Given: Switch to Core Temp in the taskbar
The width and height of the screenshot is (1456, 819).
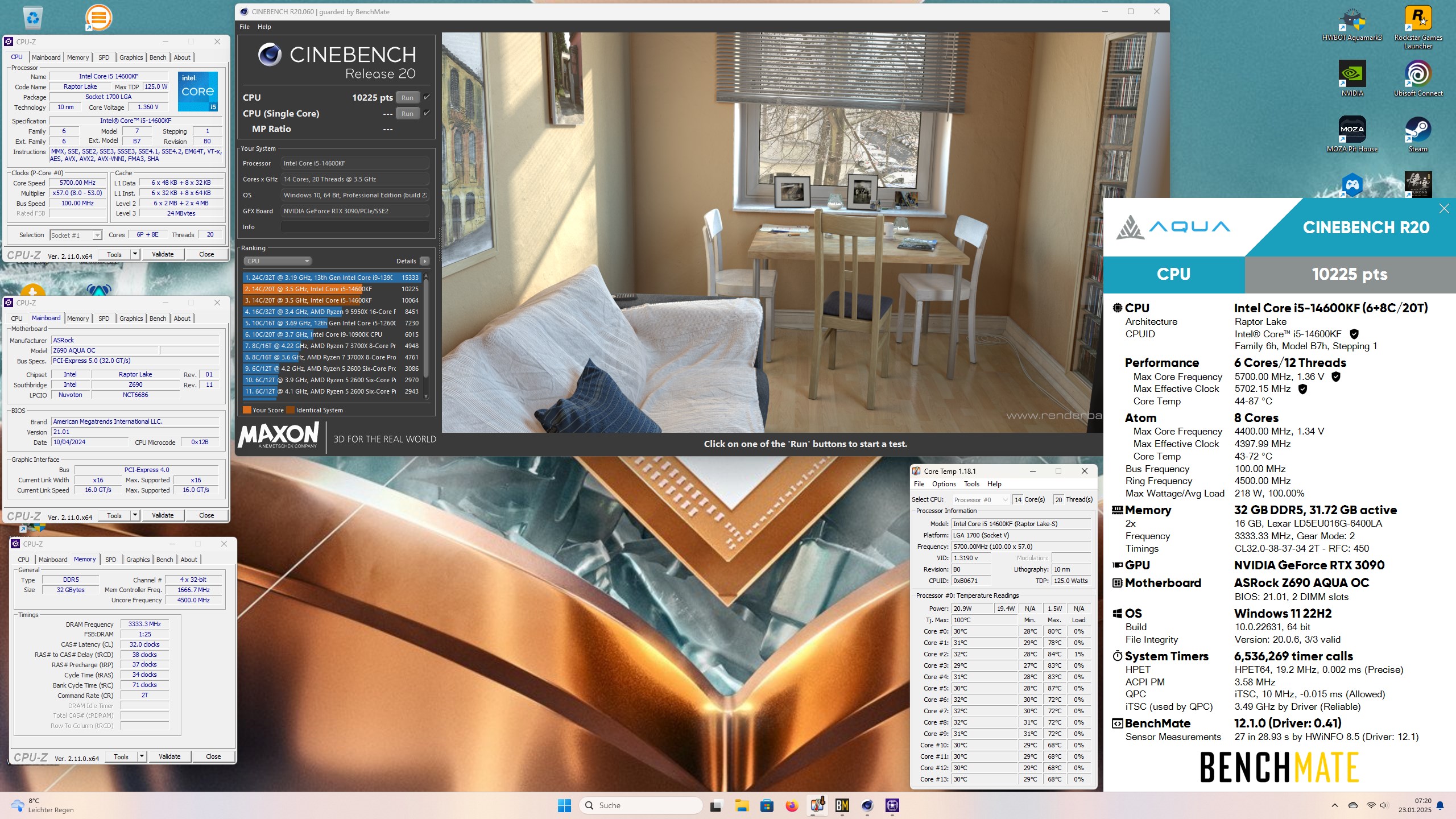Looking at the screenshot, I should pyautogui.click(x=817, y=805).
